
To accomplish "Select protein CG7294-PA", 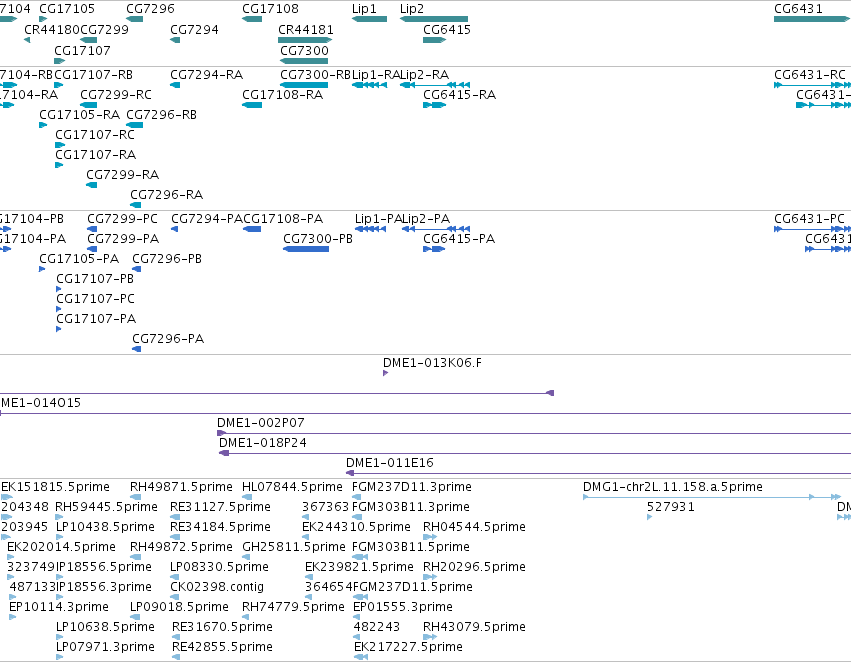I will click(x=207, y=219).
